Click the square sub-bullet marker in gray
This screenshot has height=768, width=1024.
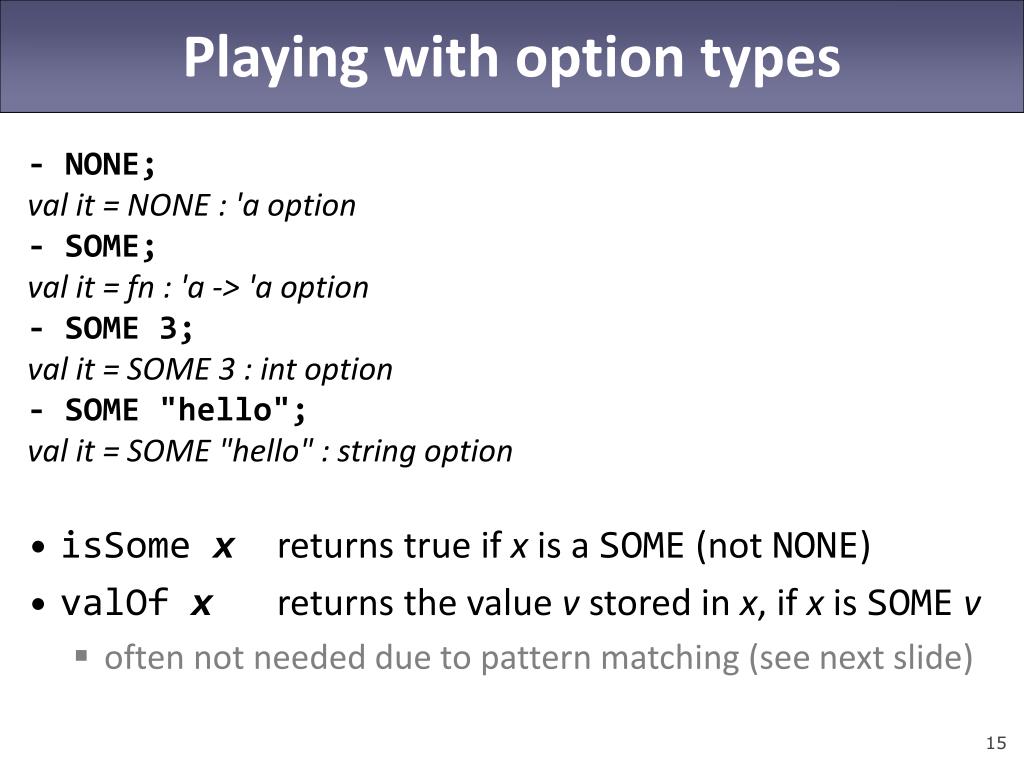[82, 655]
